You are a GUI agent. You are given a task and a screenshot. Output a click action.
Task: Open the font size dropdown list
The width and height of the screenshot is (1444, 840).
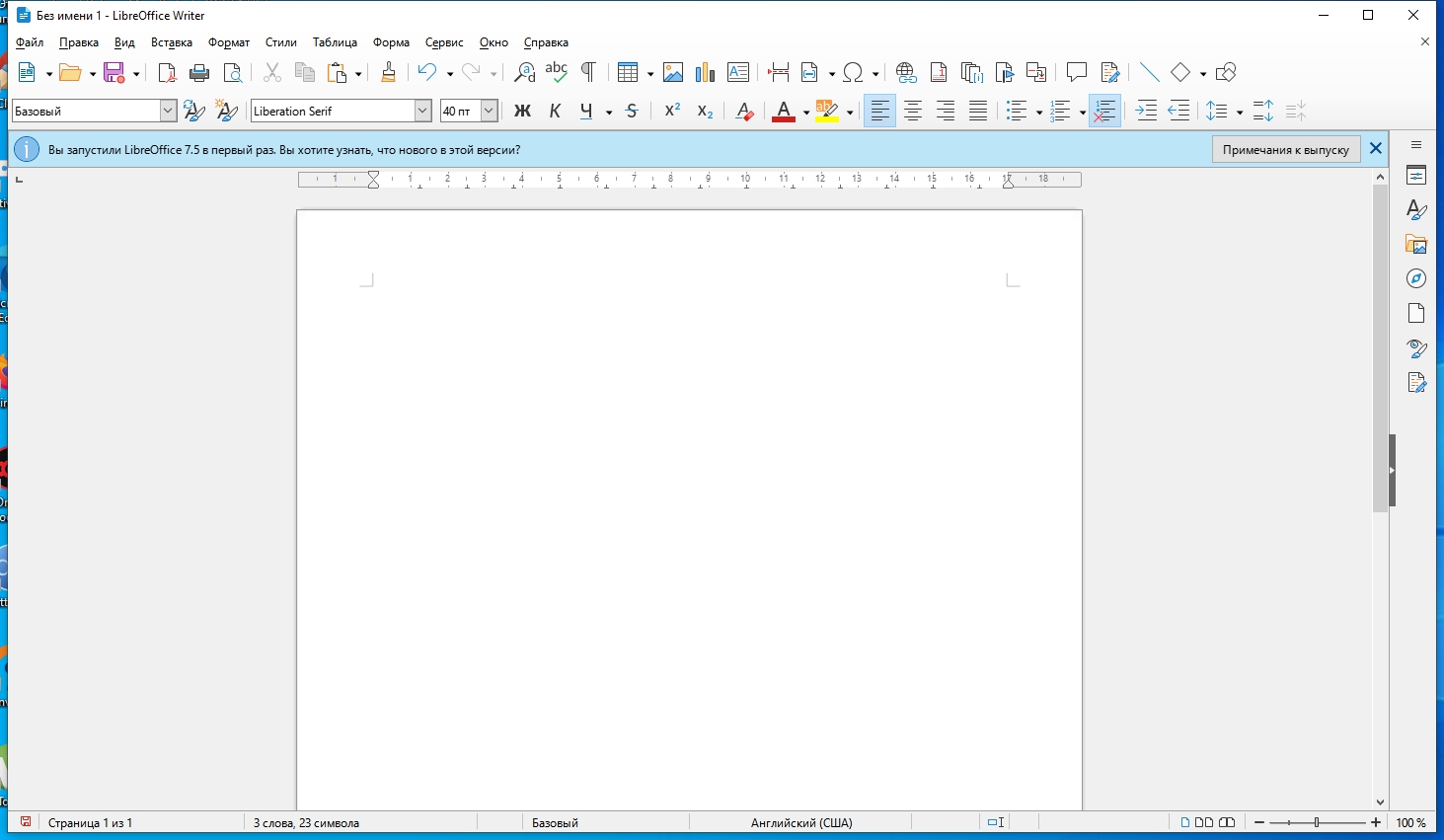[489, 112]
